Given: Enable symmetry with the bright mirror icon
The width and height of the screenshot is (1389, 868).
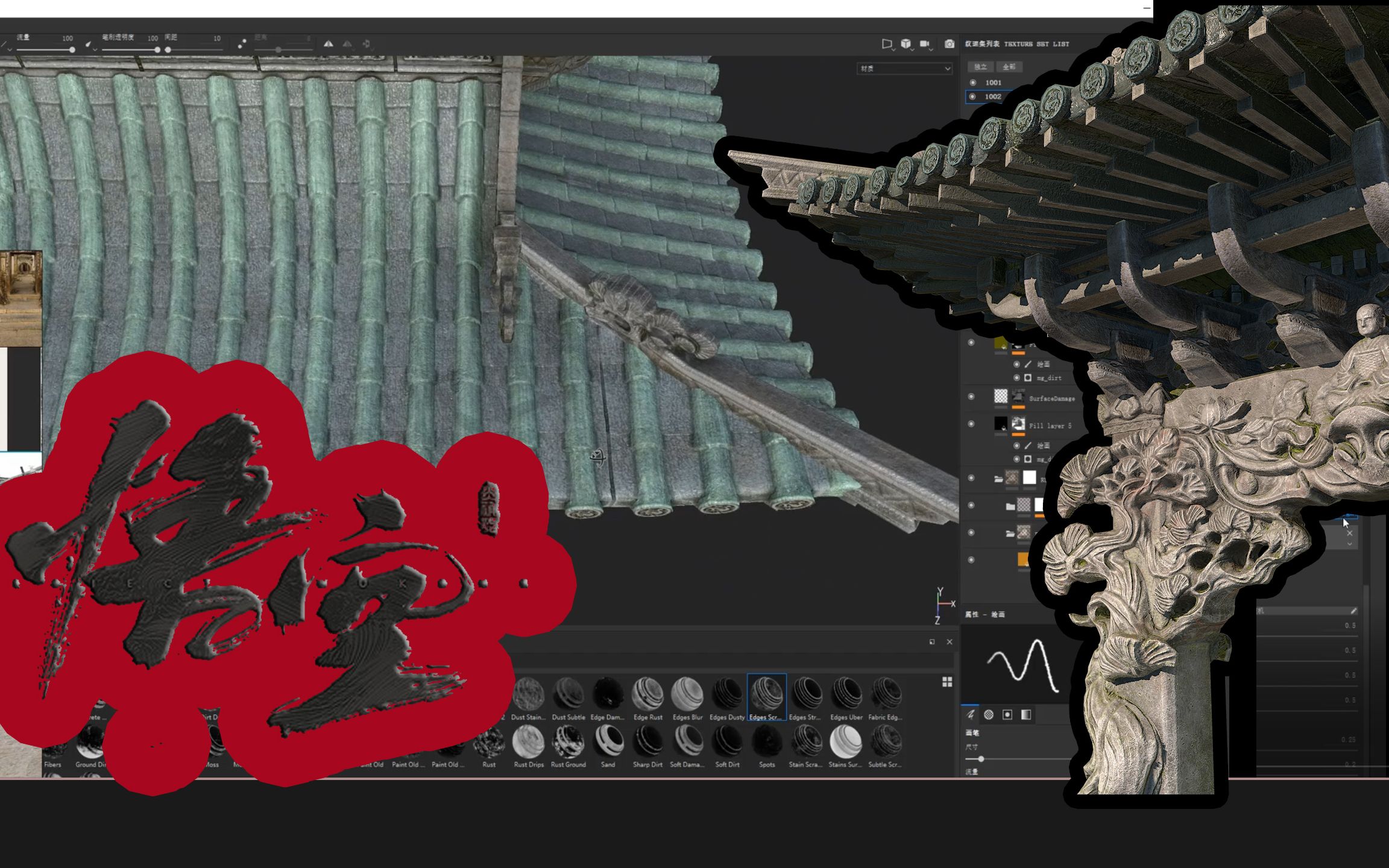Looking at the screenshot, I should point(328,44).
